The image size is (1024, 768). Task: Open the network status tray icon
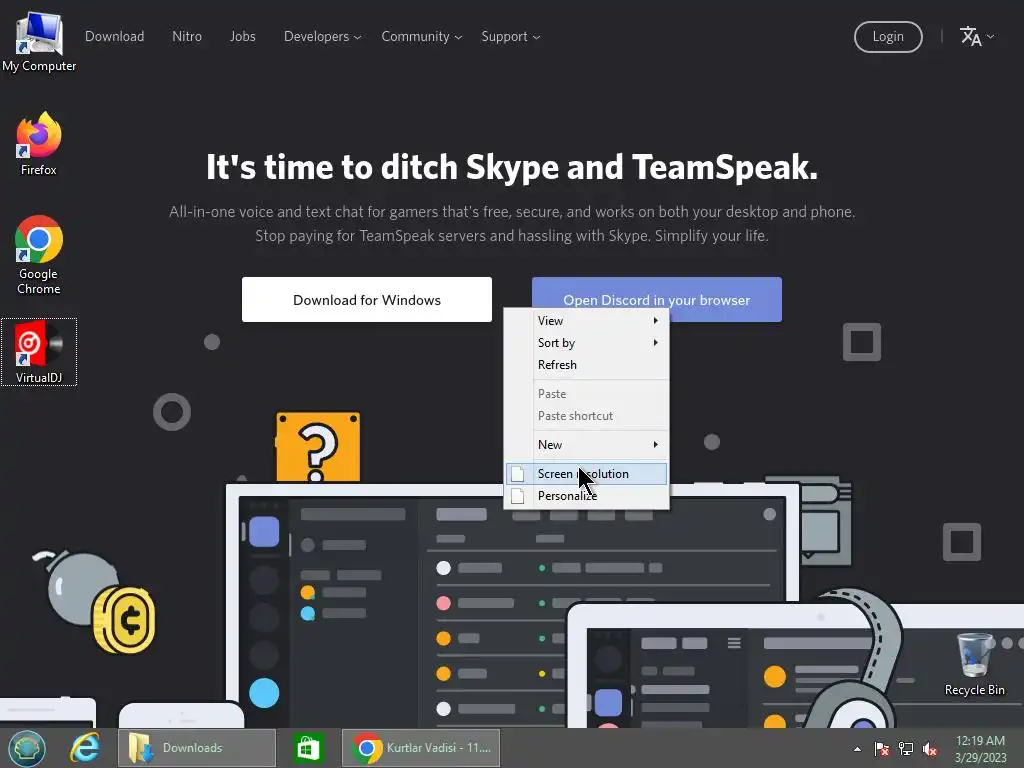point(906,749)
